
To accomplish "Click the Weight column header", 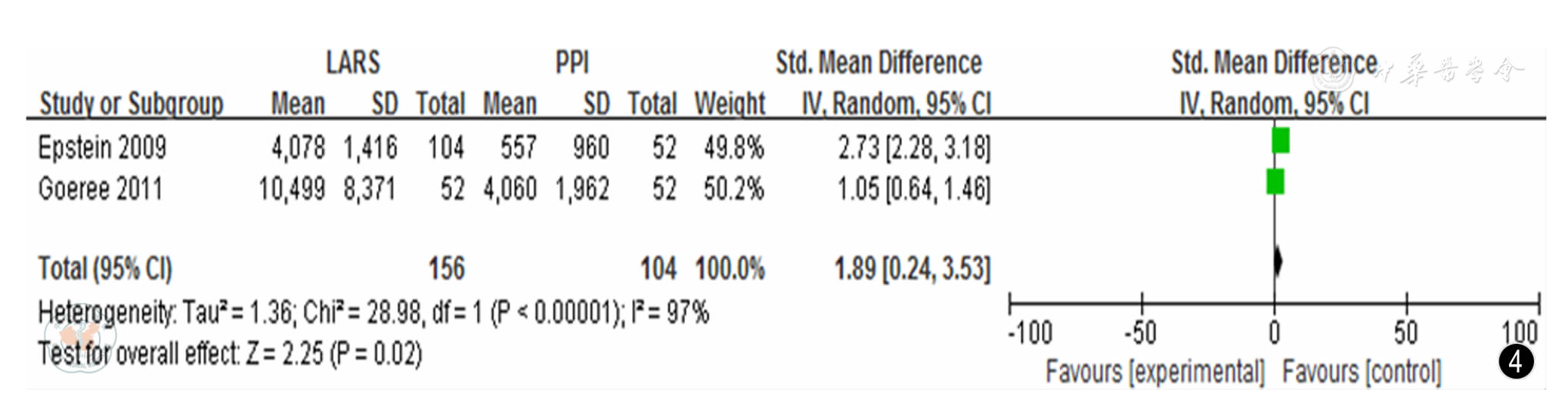I will 730,104.
